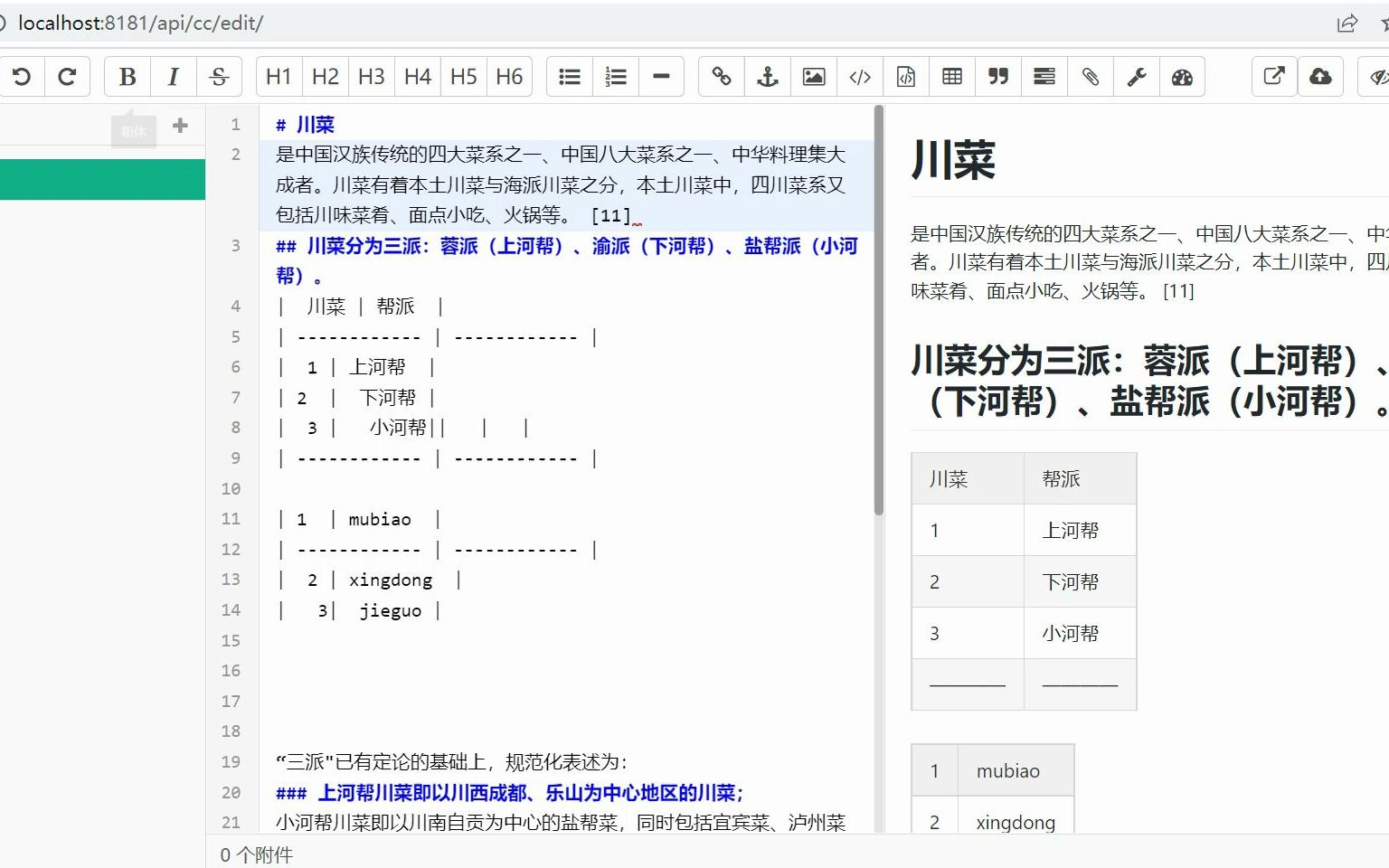
Task: Click the '## 川菜分为三派' heading in the editor
Action: [x=567, y=260]
